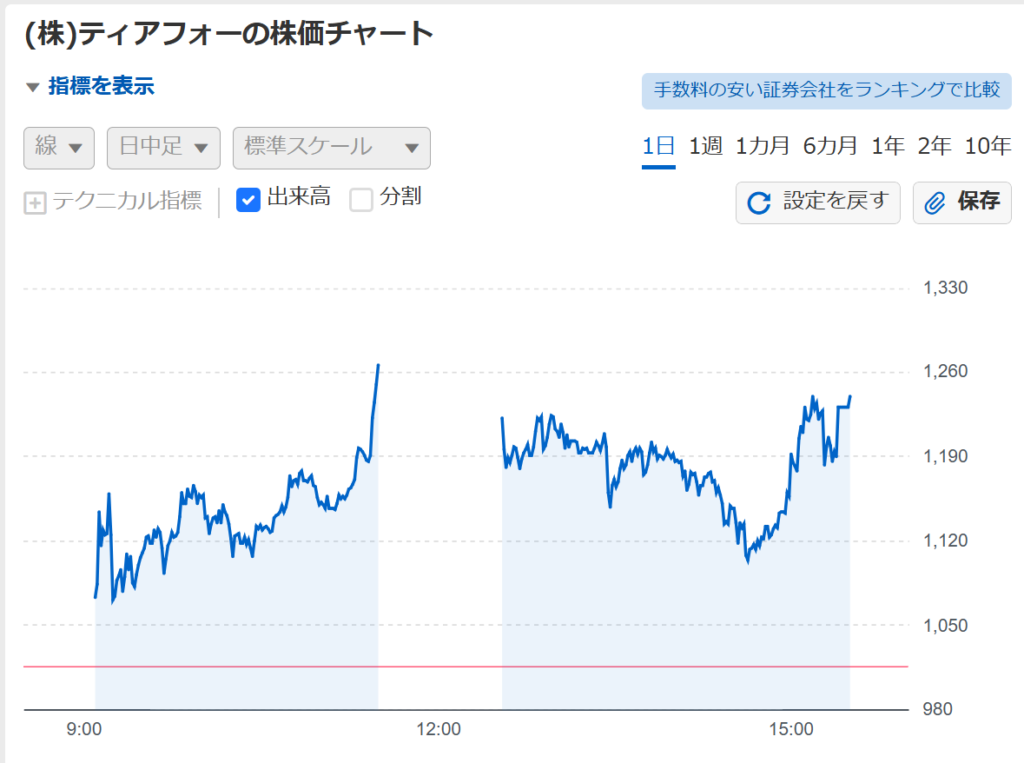Open 手数料の安い証券会社をランキングで比較 link

(827, 91)
